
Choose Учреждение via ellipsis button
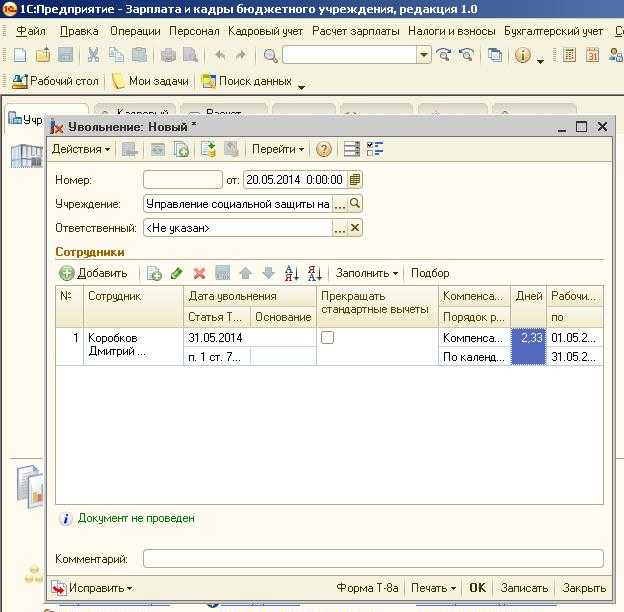[339, 204]
